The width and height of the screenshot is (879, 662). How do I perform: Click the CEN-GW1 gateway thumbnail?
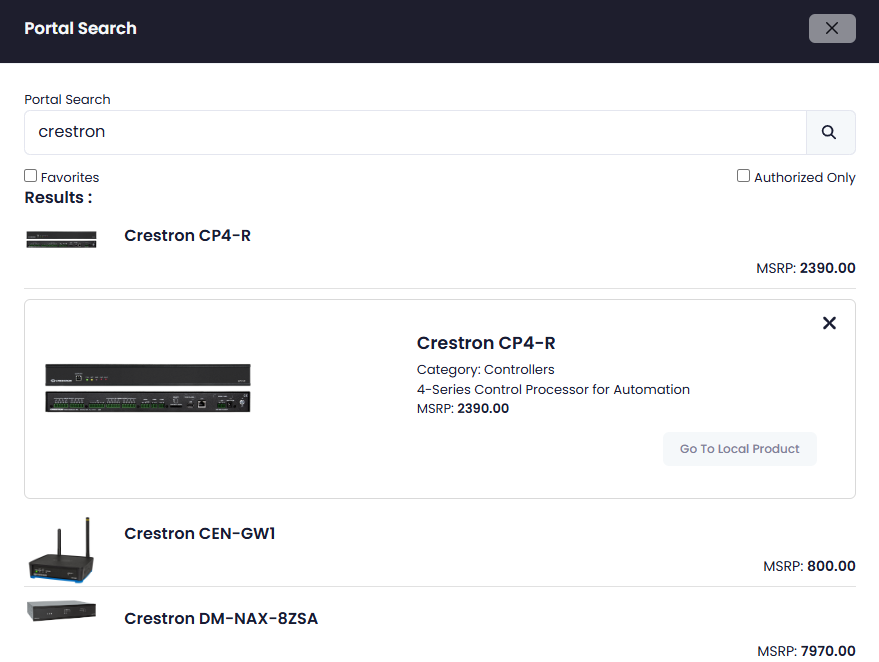[61, 549]
